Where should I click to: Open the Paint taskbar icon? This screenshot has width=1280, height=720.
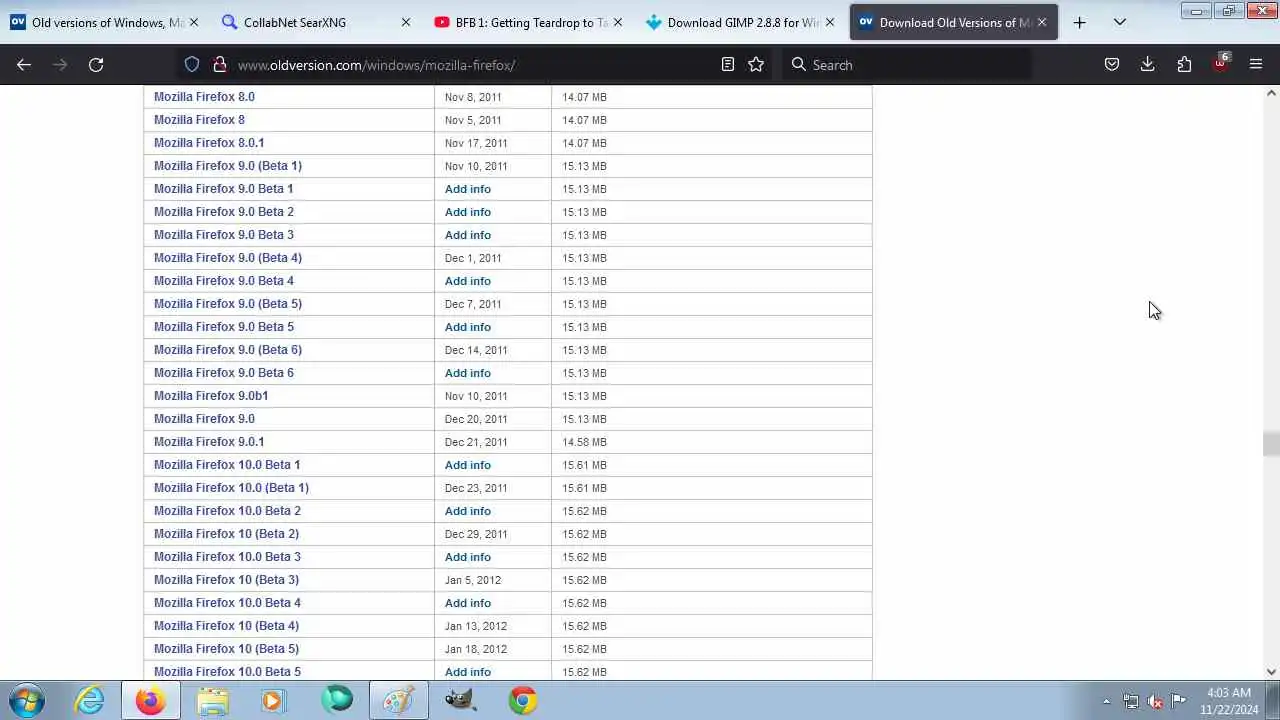point(399,700)
